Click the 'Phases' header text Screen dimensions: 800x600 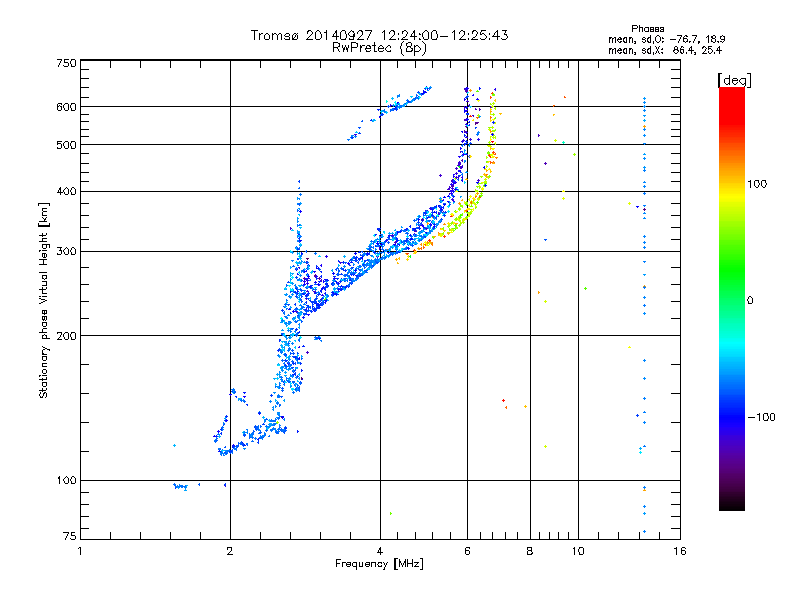coord(647,29)
